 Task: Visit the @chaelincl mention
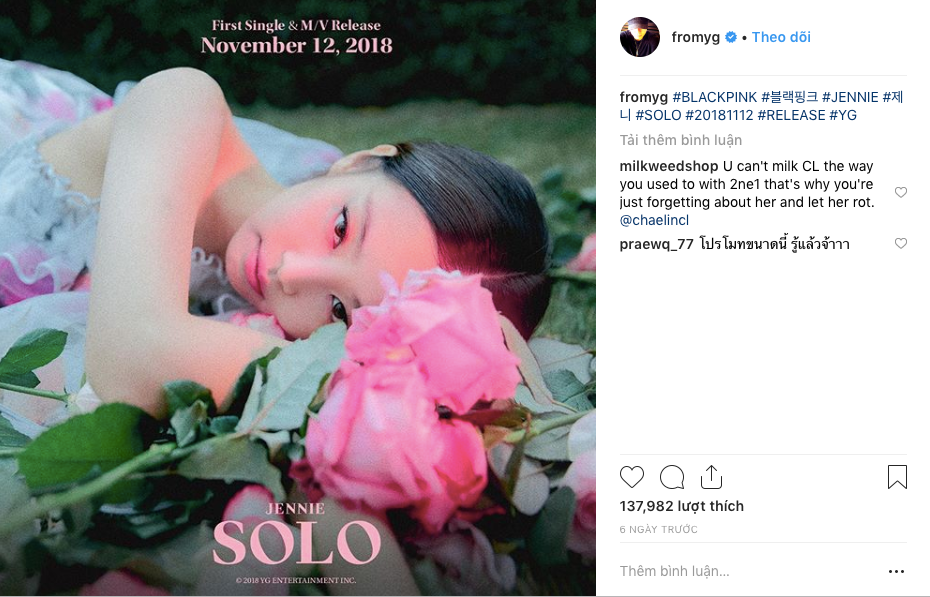[x=654, y=220]
